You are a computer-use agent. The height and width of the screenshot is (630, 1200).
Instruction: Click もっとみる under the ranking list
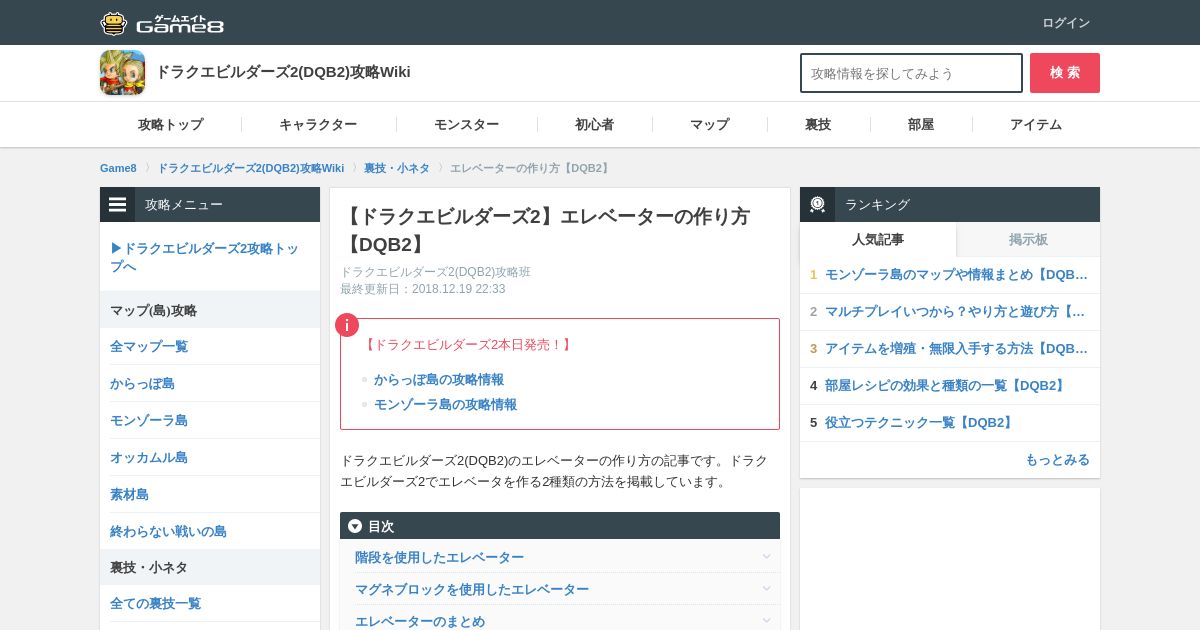(1057, 459)
